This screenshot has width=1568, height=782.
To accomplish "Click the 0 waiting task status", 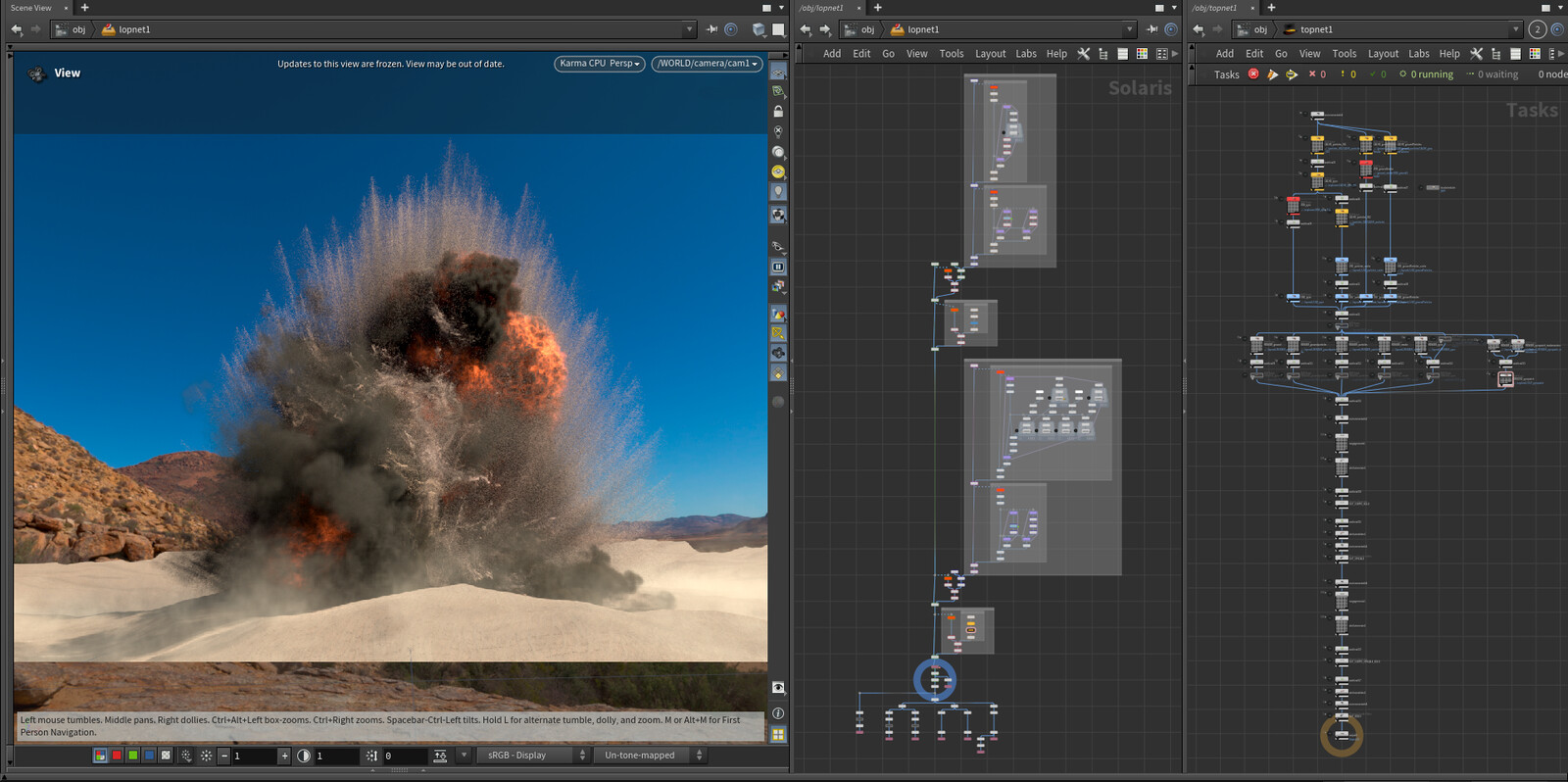I will tap(1493, 74).
